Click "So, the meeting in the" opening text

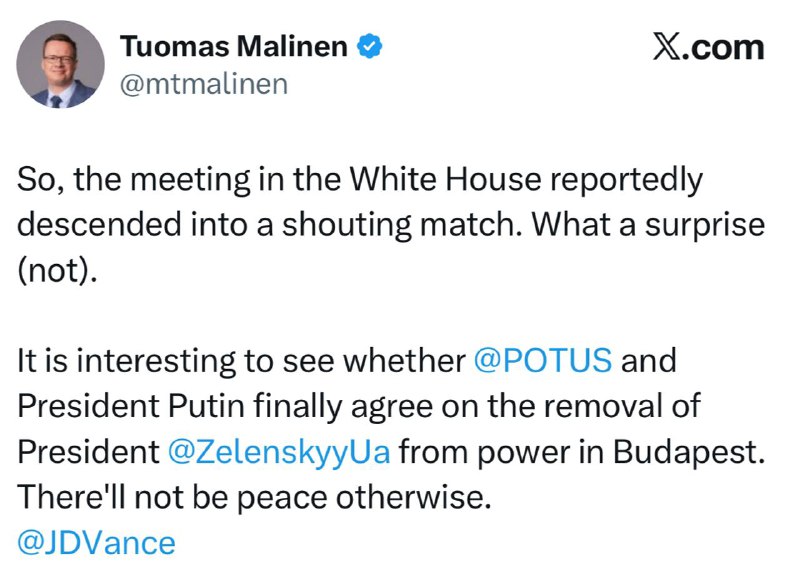(x=168, y=180)
